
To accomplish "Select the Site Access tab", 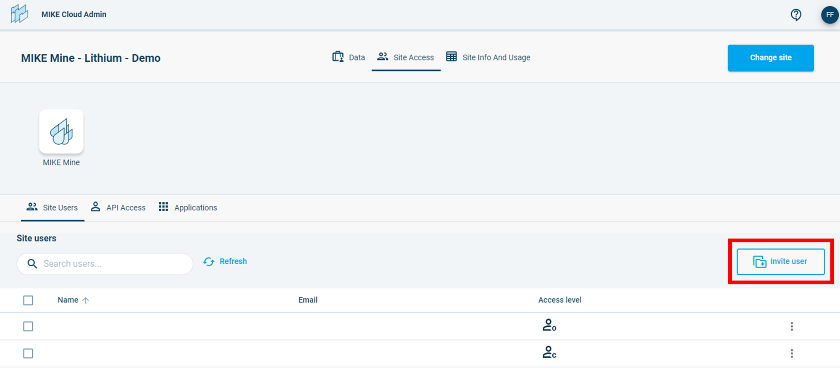I will tap(406, 57).
